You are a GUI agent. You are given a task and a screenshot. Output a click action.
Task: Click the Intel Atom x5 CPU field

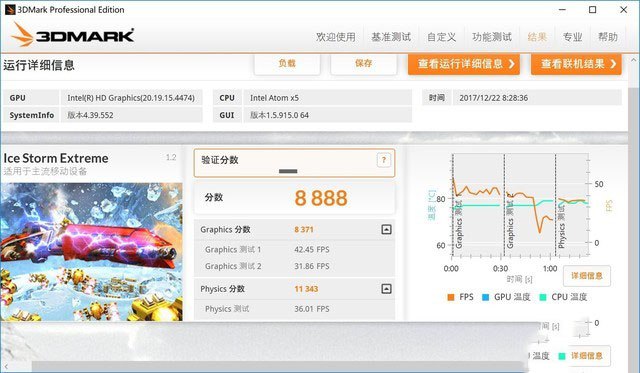pos(327,98)
